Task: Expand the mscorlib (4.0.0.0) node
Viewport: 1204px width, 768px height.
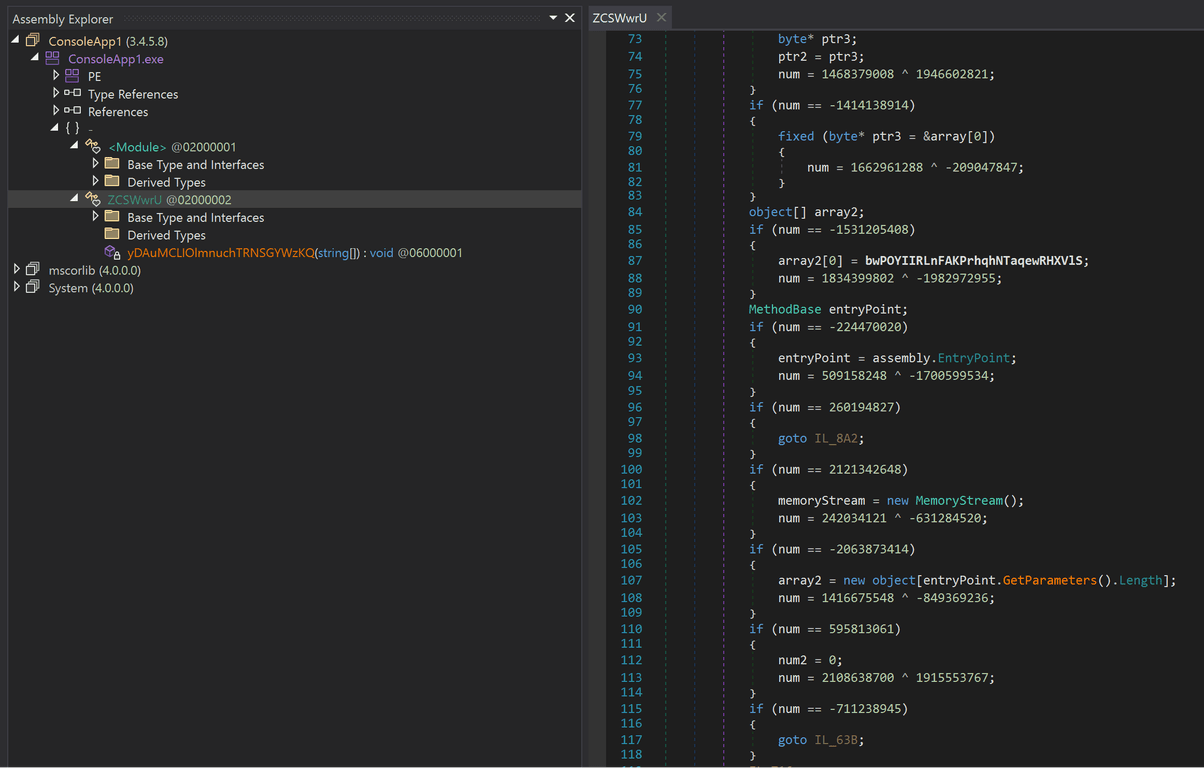Action: 16,270
